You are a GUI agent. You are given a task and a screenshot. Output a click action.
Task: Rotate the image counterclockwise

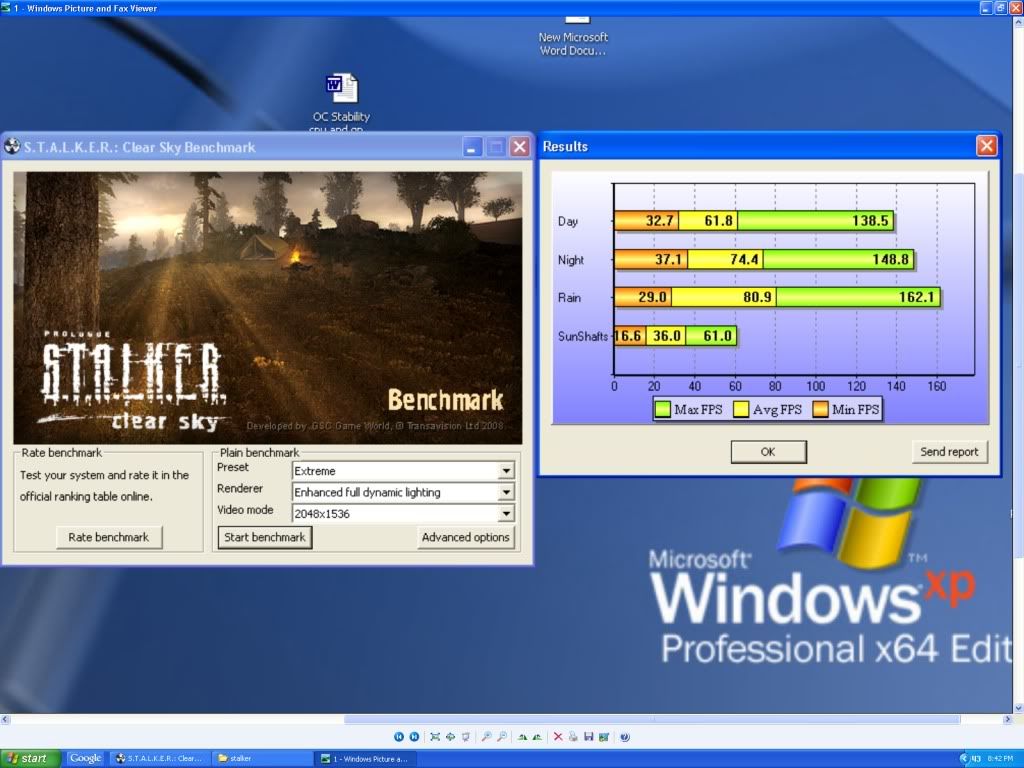[x=537, y=737]
